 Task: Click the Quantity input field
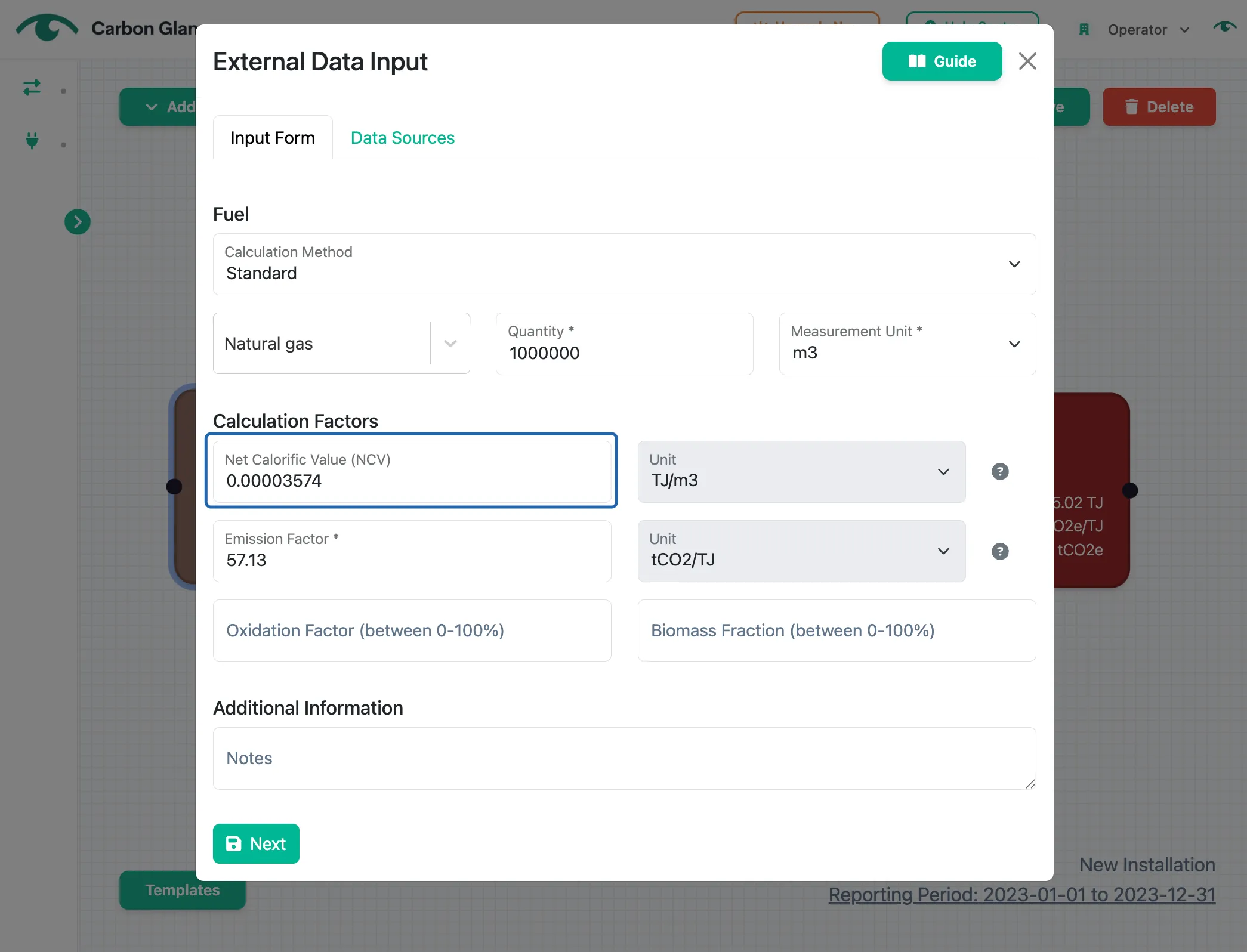(x=624, y=344)
